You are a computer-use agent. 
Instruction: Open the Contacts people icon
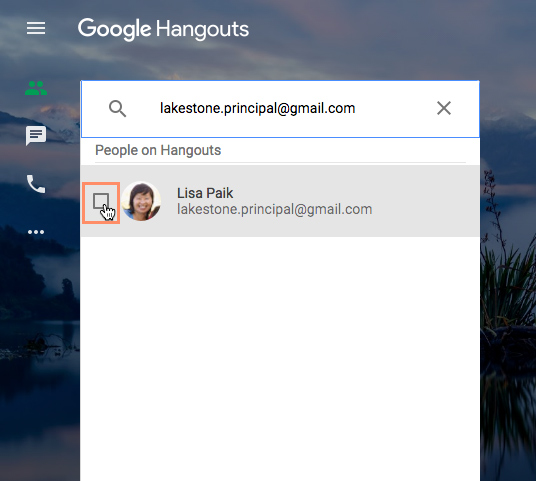point(36,88)
